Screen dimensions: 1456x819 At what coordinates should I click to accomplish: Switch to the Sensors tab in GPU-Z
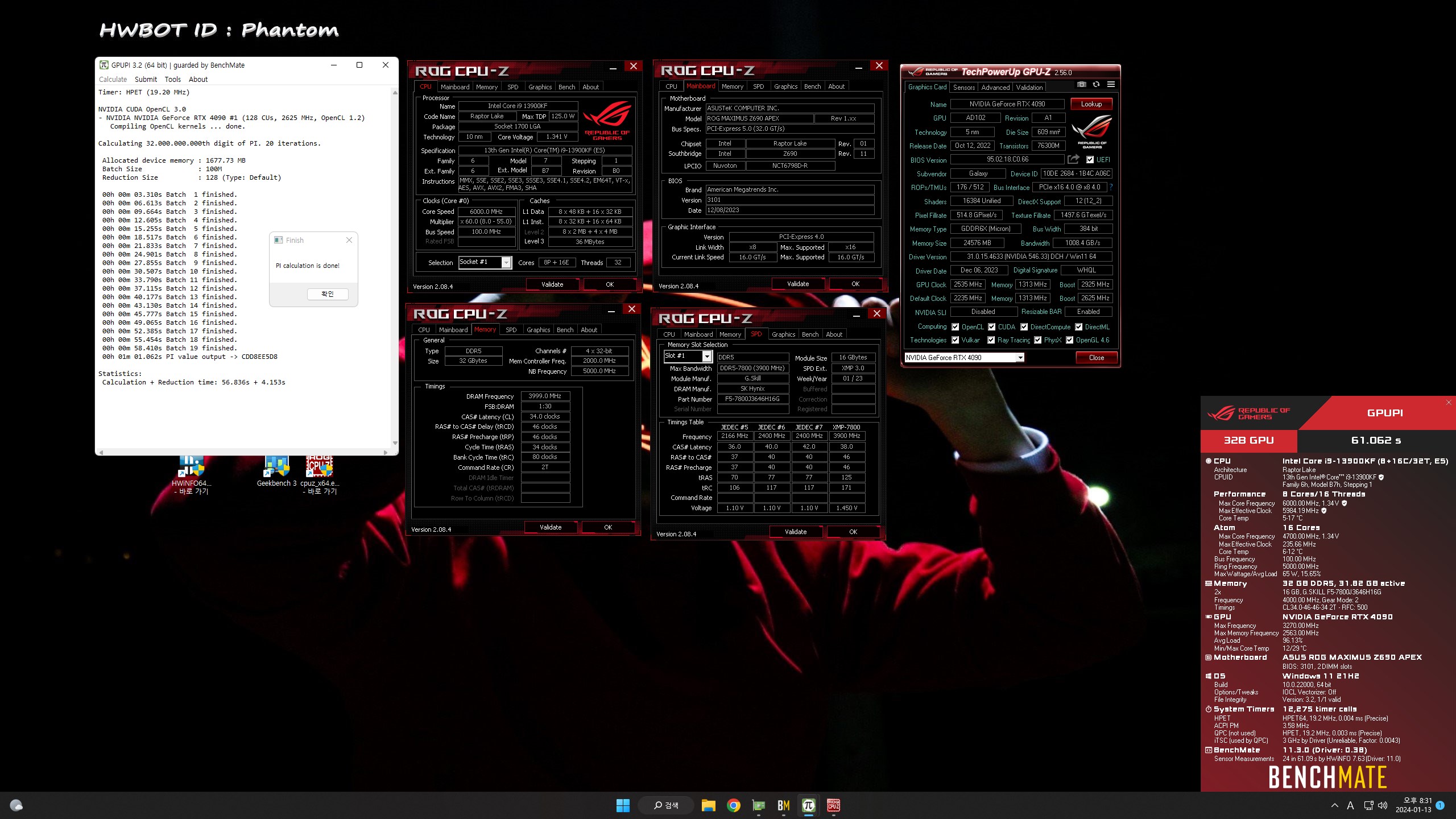pos(964,88)
